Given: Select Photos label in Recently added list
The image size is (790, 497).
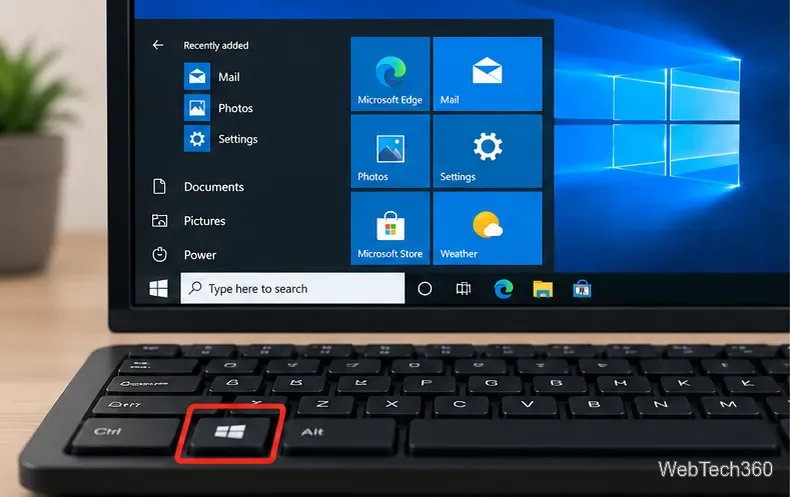Looking at the screenshot, I should (235, 108).
